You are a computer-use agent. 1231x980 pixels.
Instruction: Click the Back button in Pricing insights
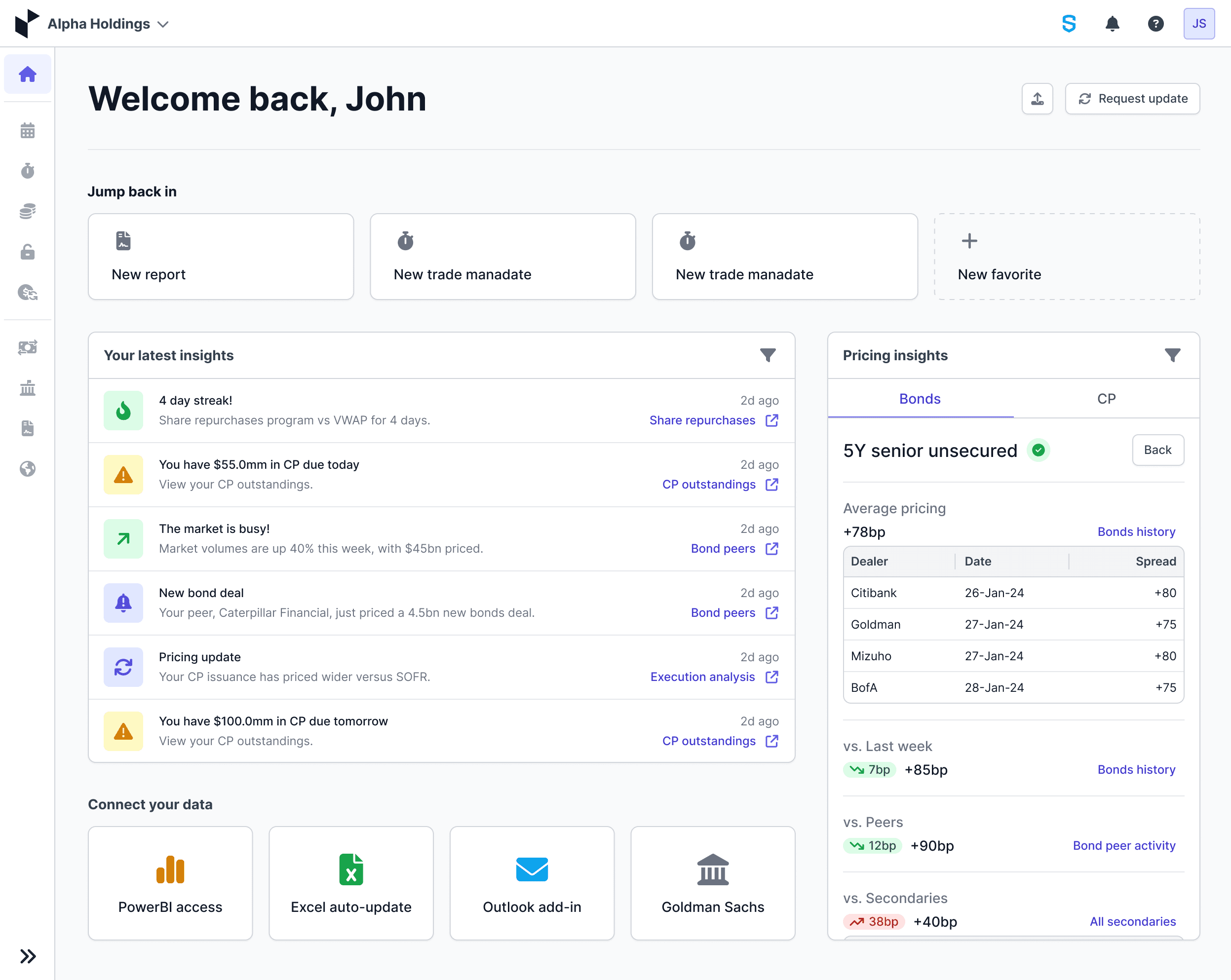1157,450
